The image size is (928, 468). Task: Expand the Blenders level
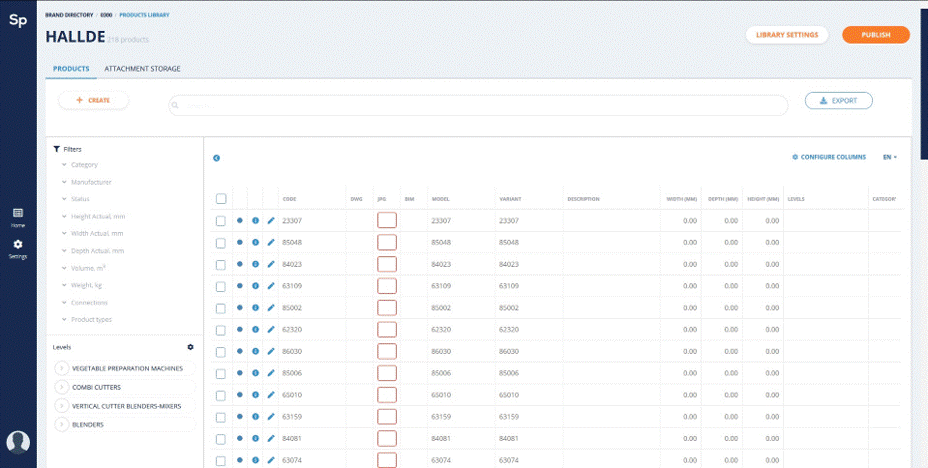tap(62, 424)
